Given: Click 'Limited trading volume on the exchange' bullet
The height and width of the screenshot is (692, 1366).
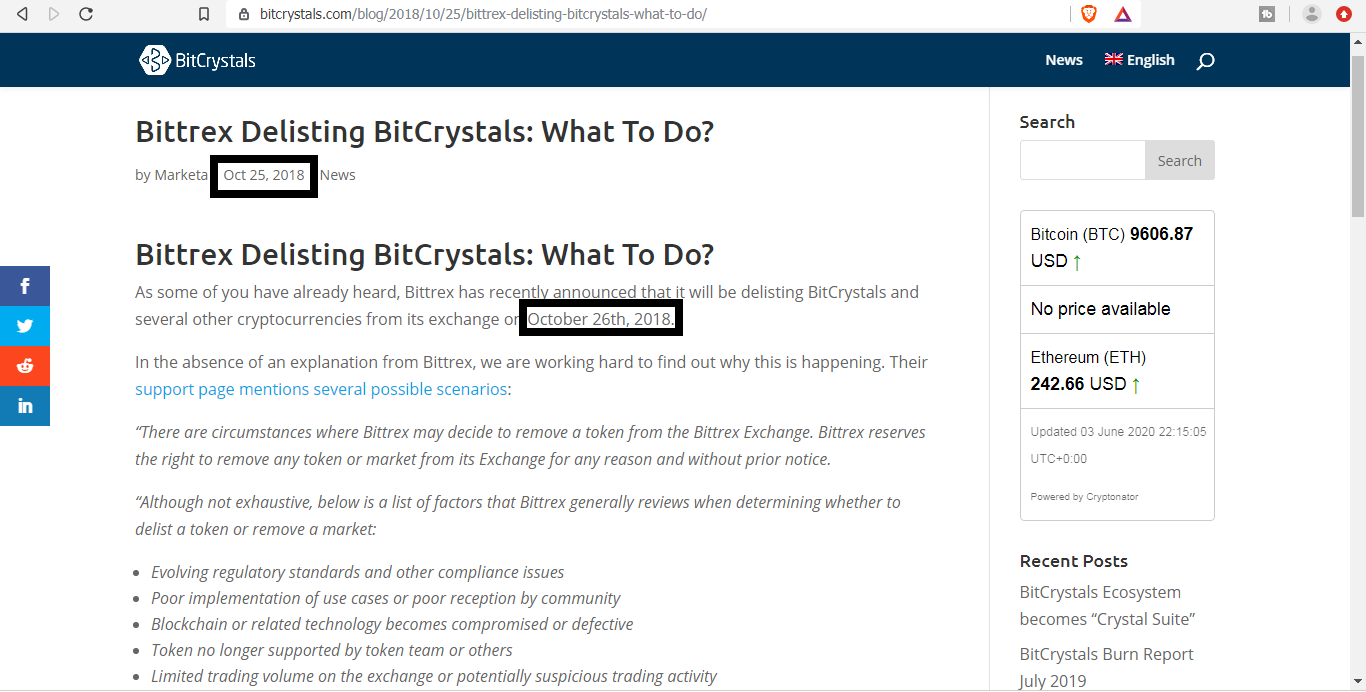Looking at the screenshot, I should tap(434, 676).
